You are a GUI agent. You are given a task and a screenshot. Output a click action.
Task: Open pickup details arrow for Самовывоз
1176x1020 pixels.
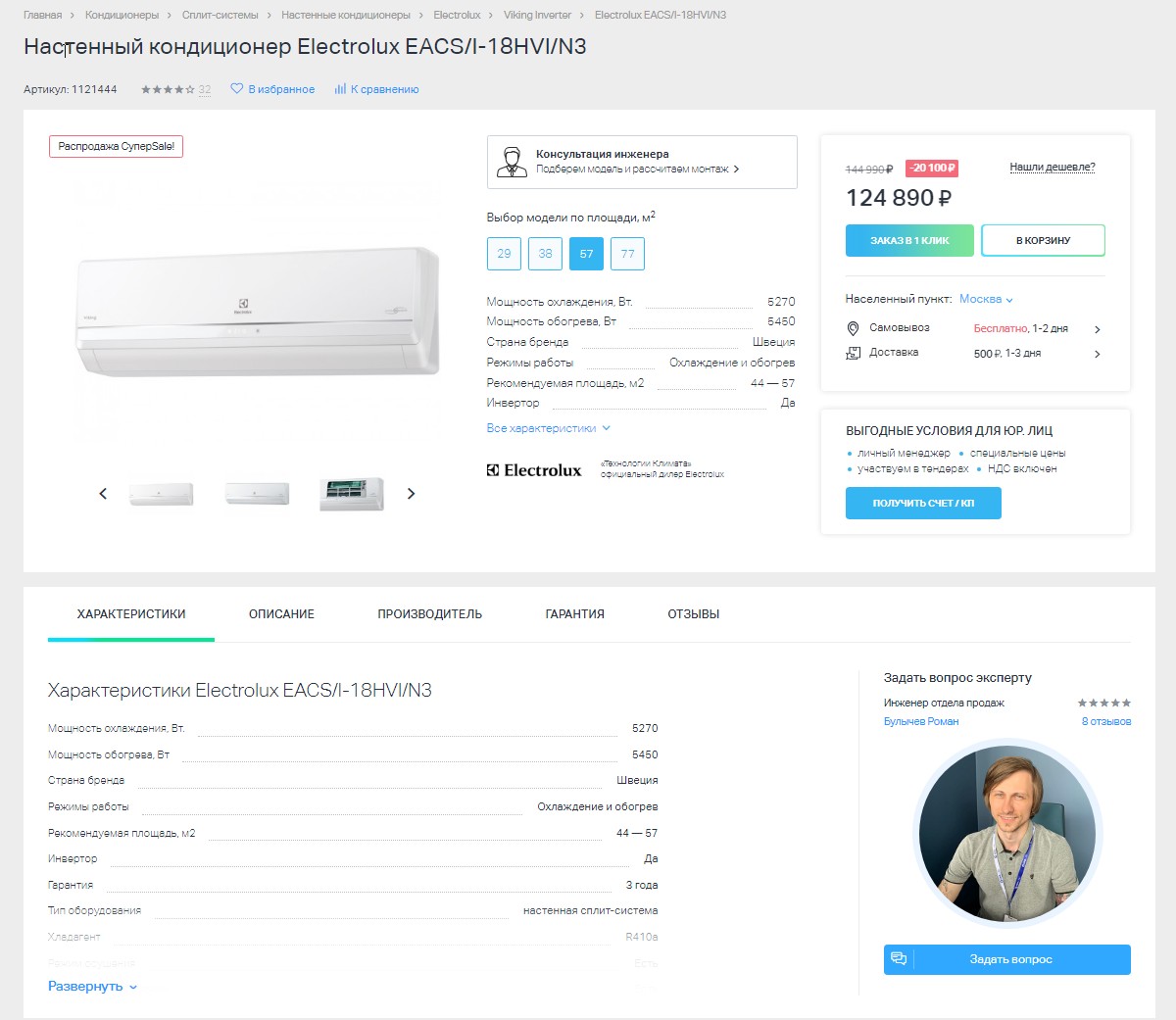[1097, 329]
